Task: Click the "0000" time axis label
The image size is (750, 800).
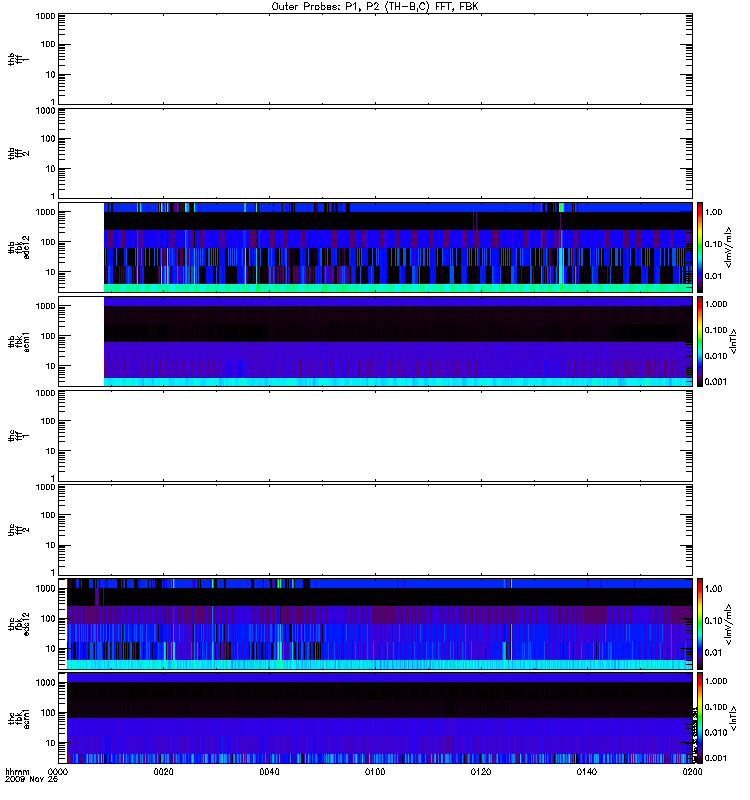Action: click(x=58, y=772)
